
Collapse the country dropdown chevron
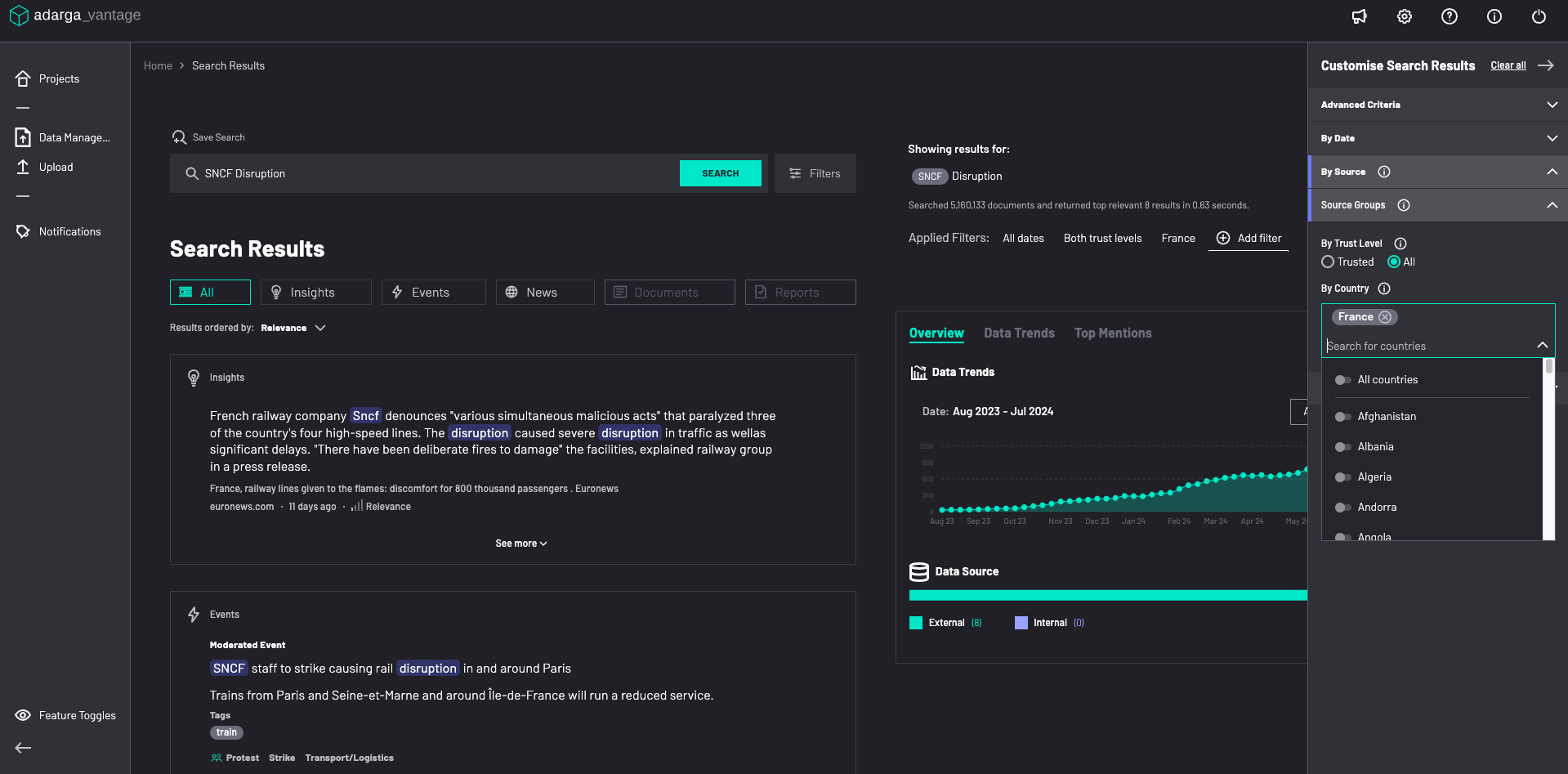(x=1543, y=345)
